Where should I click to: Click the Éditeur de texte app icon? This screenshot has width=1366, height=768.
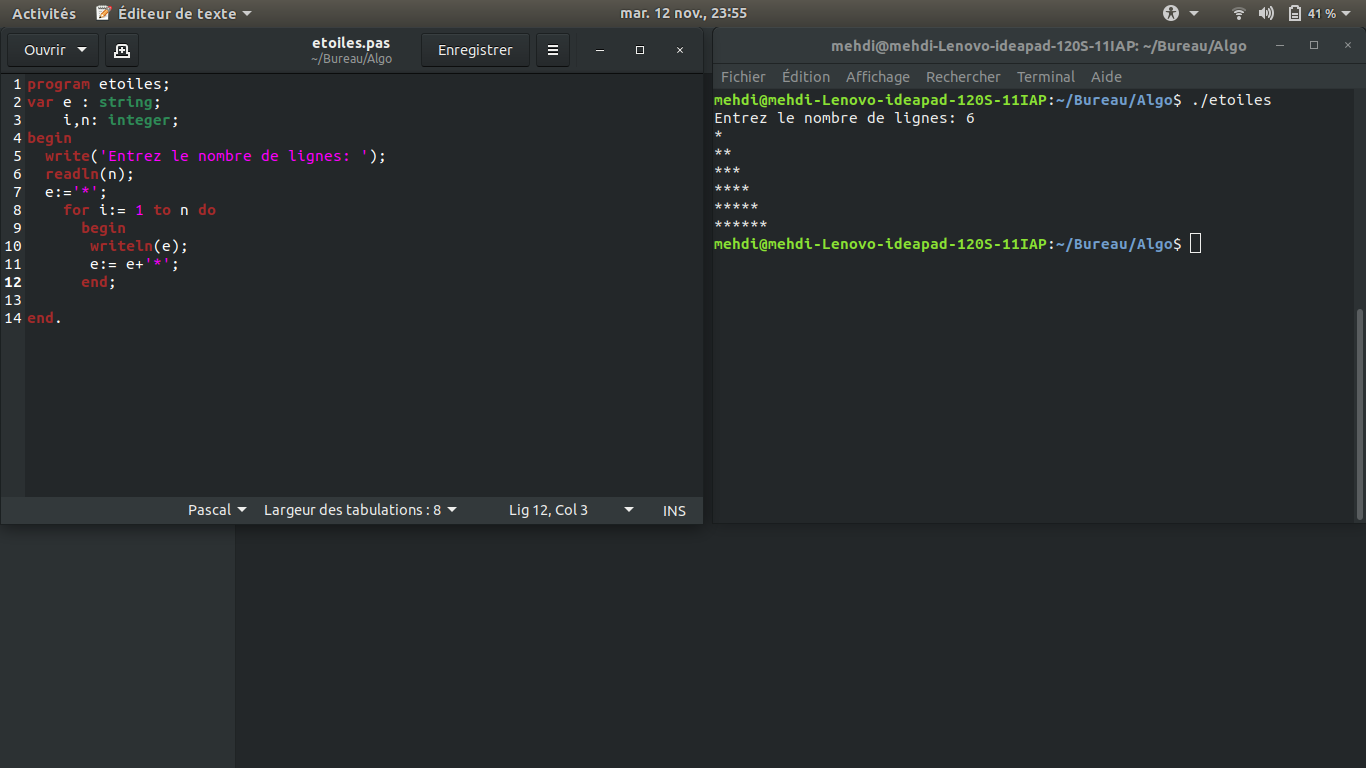[x=103, y=14]
